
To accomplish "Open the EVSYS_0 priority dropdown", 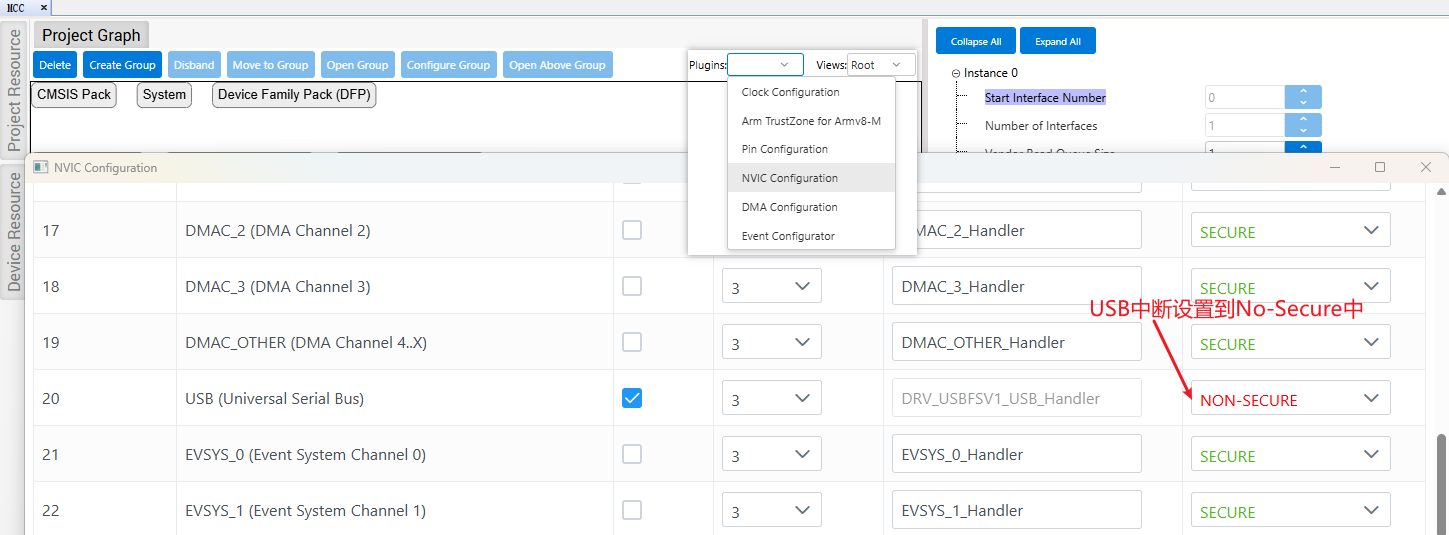I will (x=772, y=454).
